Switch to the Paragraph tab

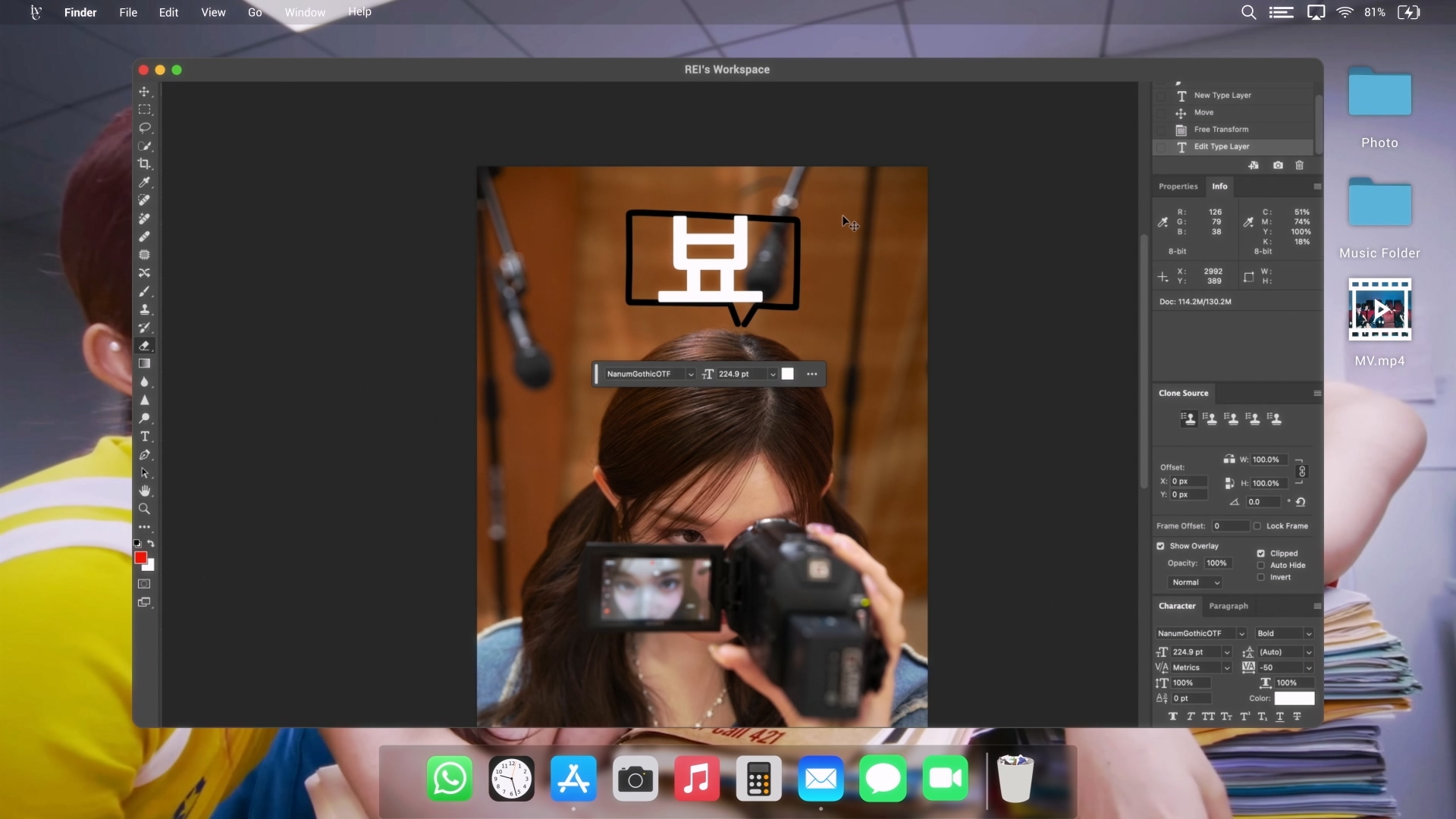tap(1228, 607)
